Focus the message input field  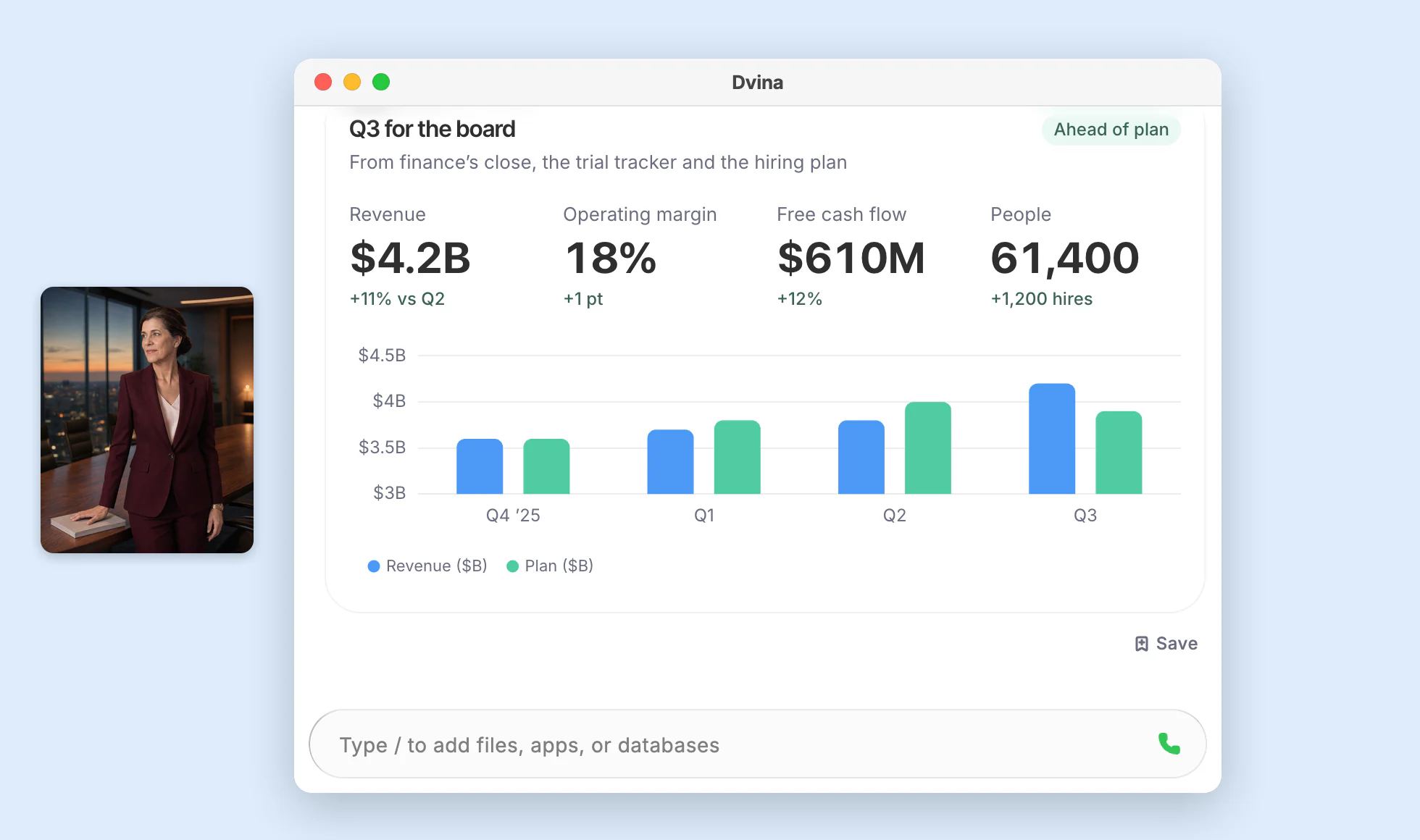(757, 744)
